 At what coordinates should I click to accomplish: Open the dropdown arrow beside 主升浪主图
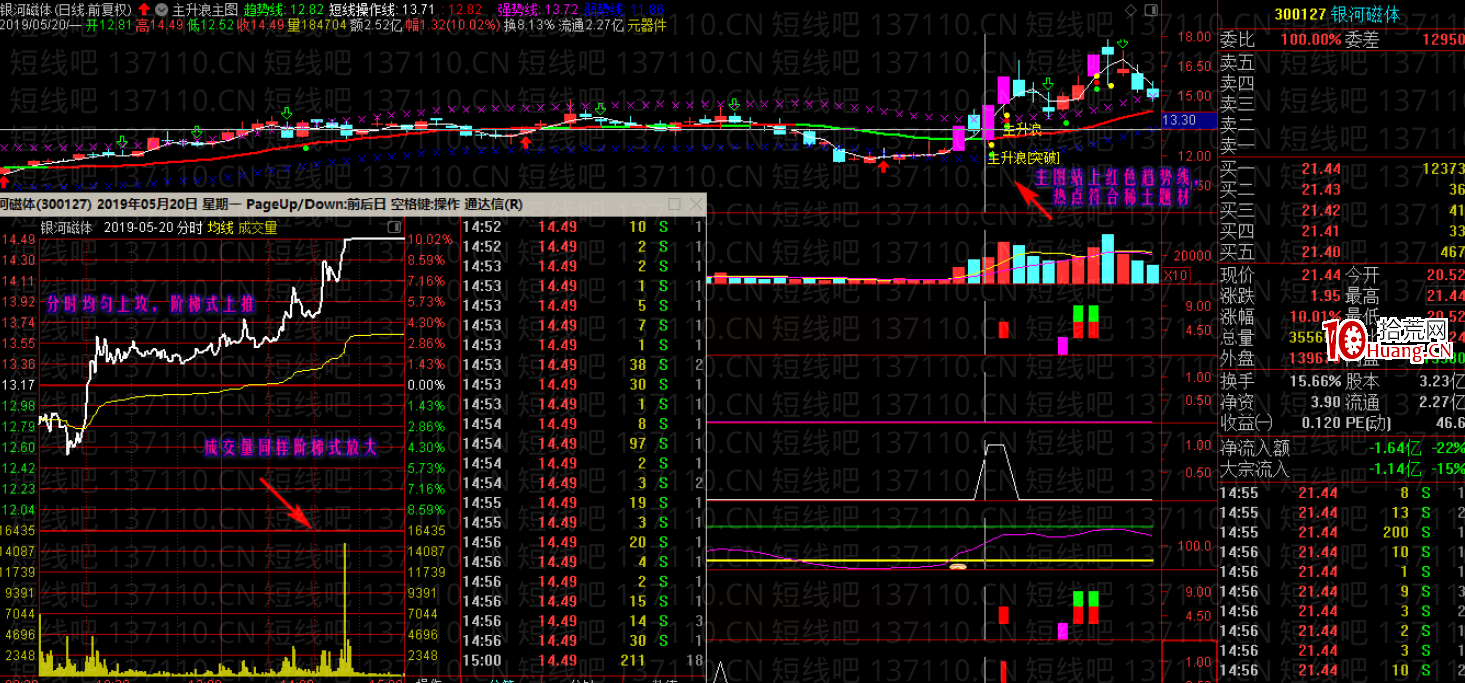click(x=162, y=9)
